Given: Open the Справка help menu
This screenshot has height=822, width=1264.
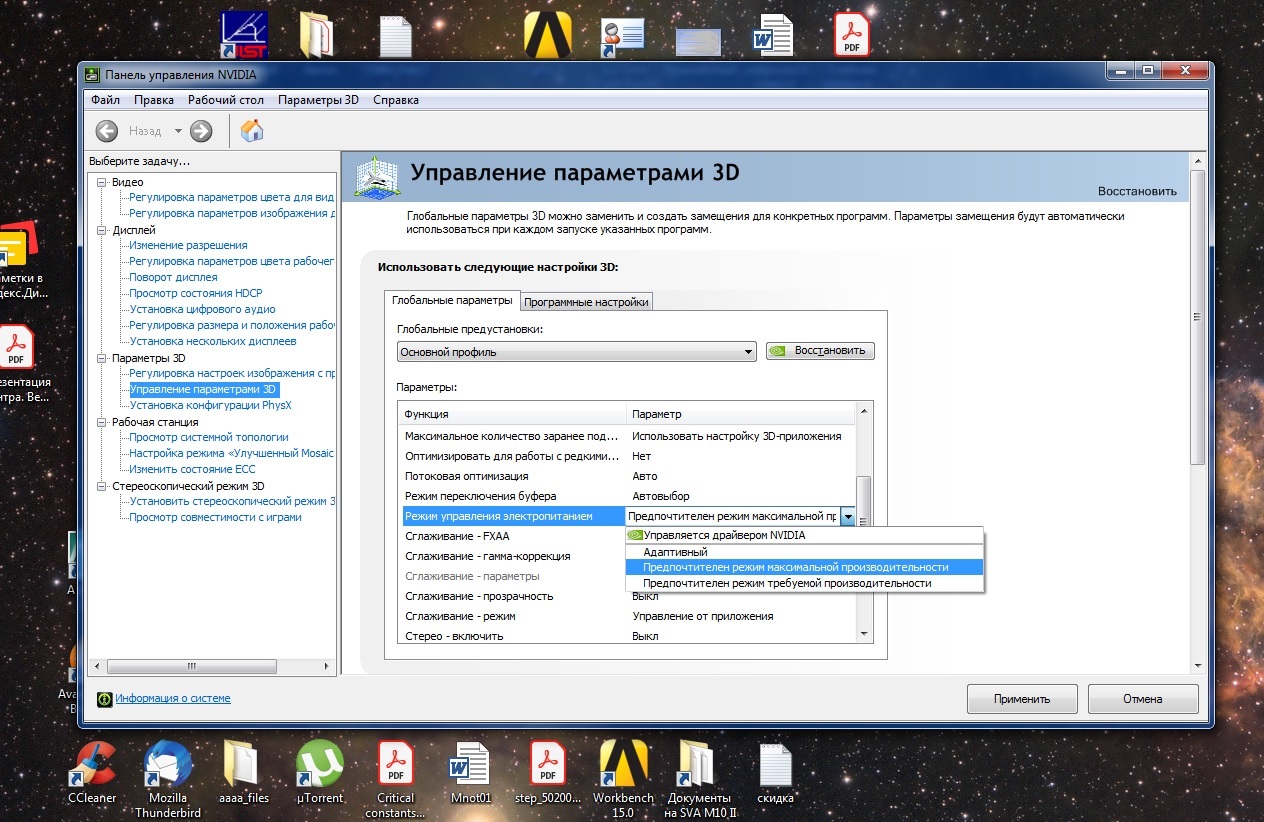Looking at the screenshot, I should coord(396,100).
